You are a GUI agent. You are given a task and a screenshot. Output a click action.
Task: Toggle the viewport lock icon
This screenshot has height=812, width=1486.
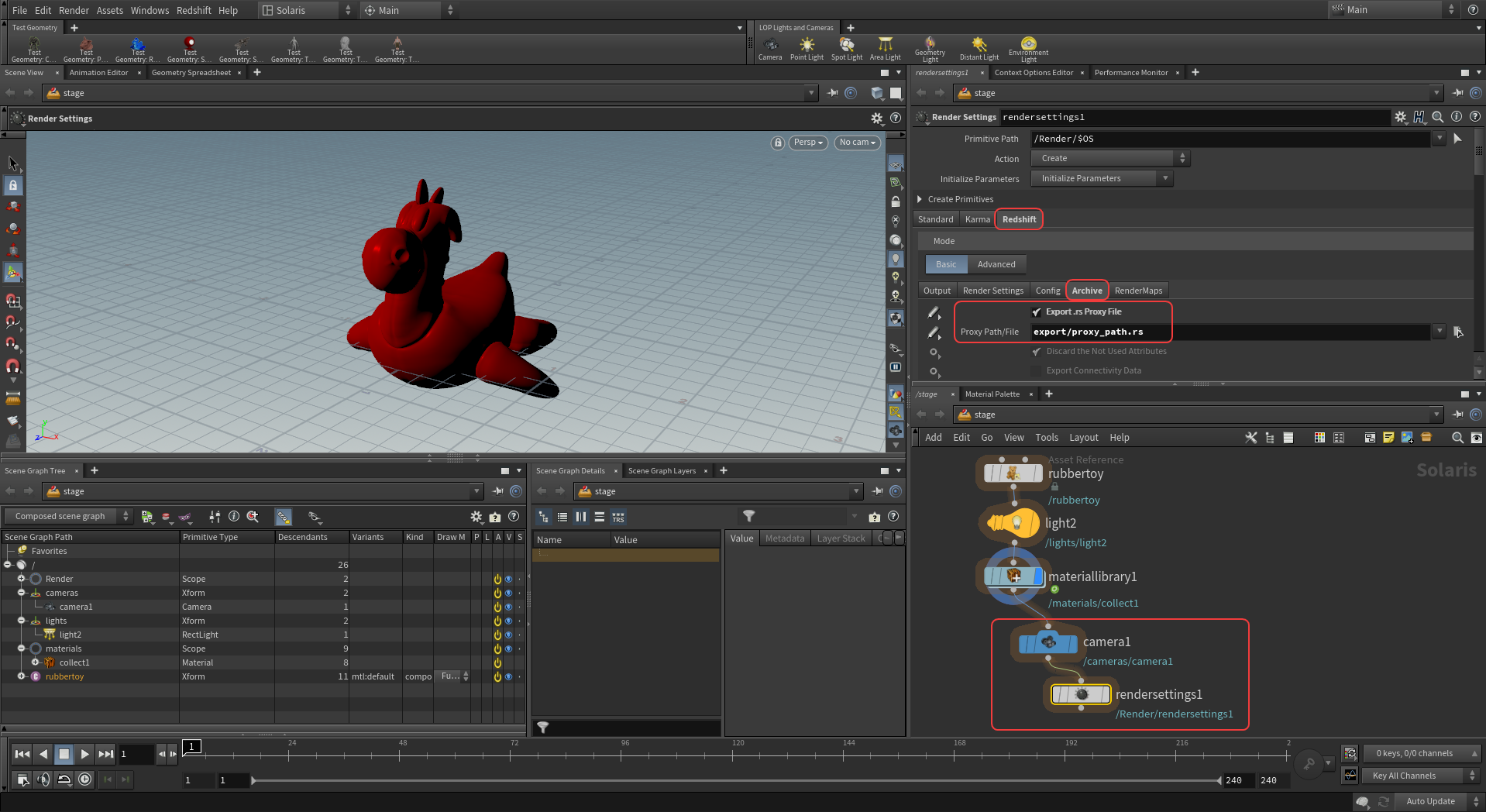coord(778,143)
